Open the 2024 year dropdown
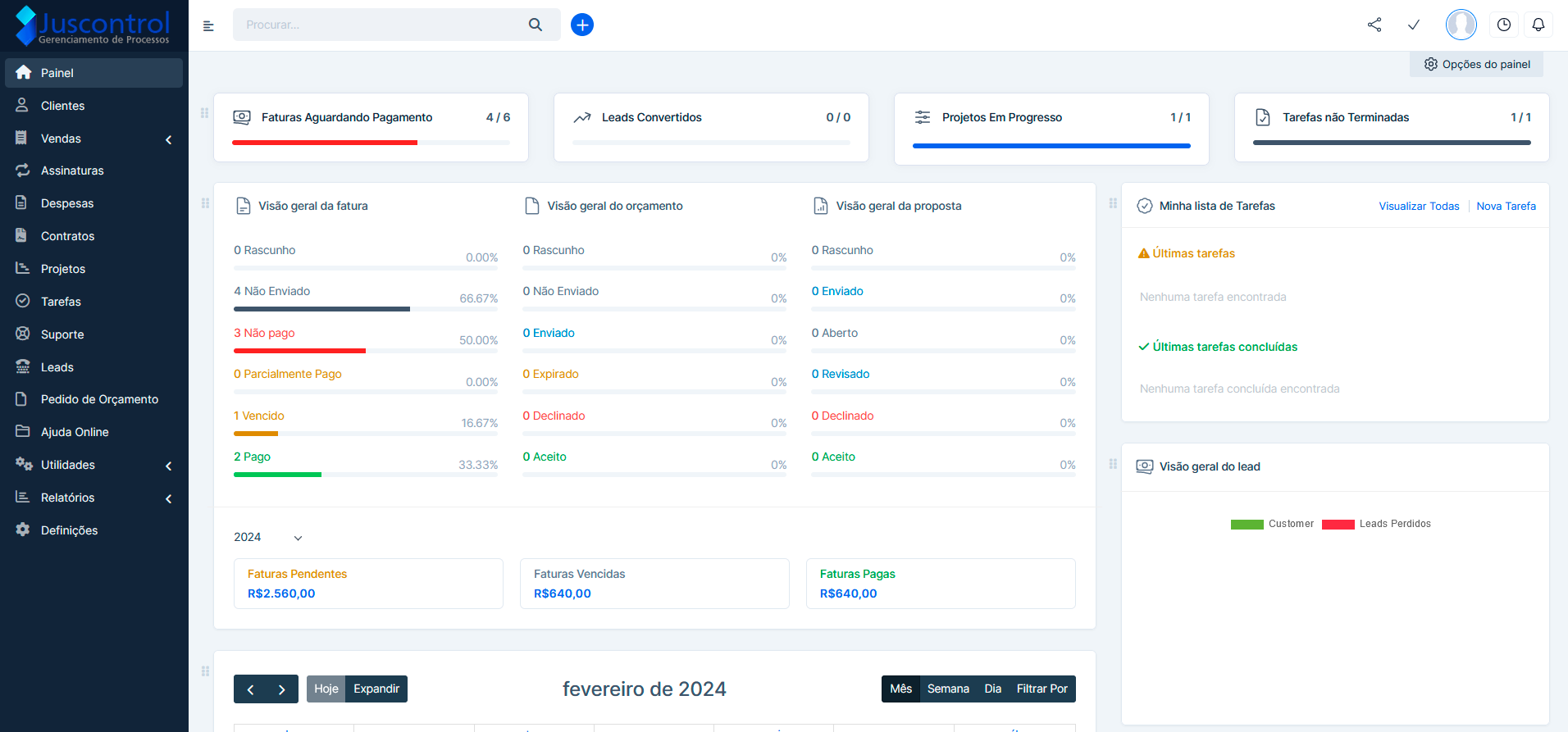 268,537
